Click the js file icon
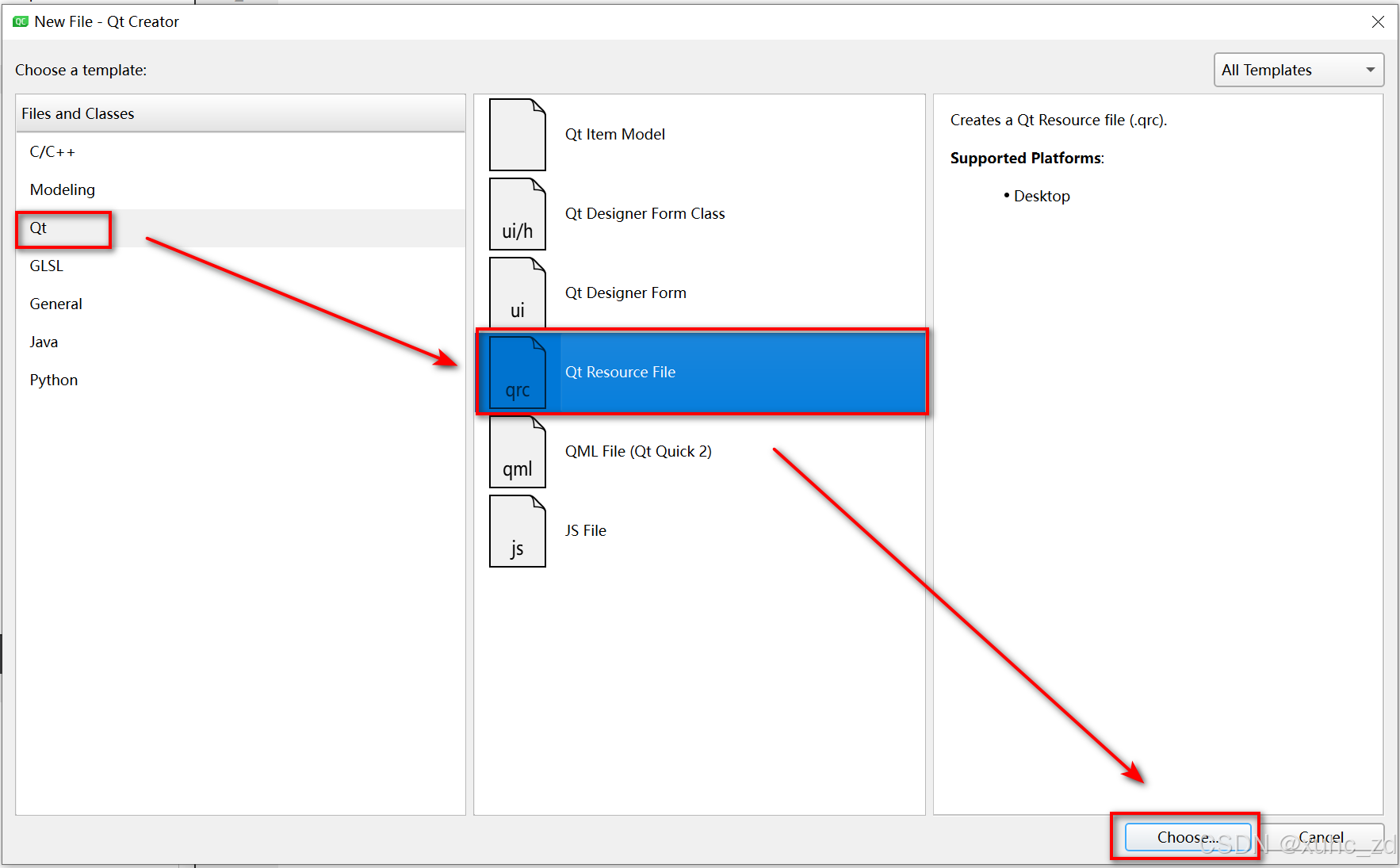The width and height of the screenshot is (1400, 868). coord(517,530)
